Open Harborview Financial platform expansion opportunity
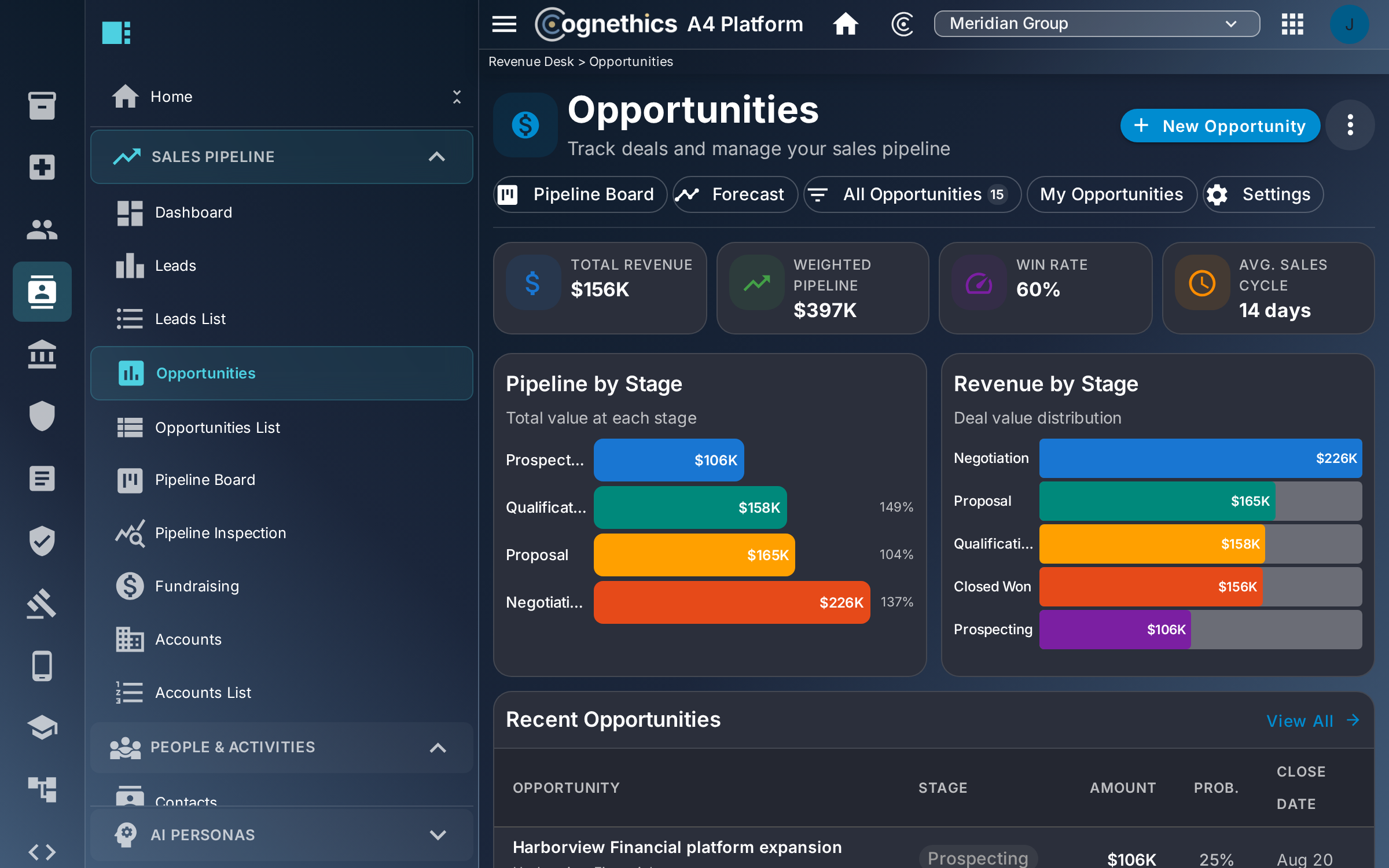Viewport: 1389px width, 868px height. 677,847
